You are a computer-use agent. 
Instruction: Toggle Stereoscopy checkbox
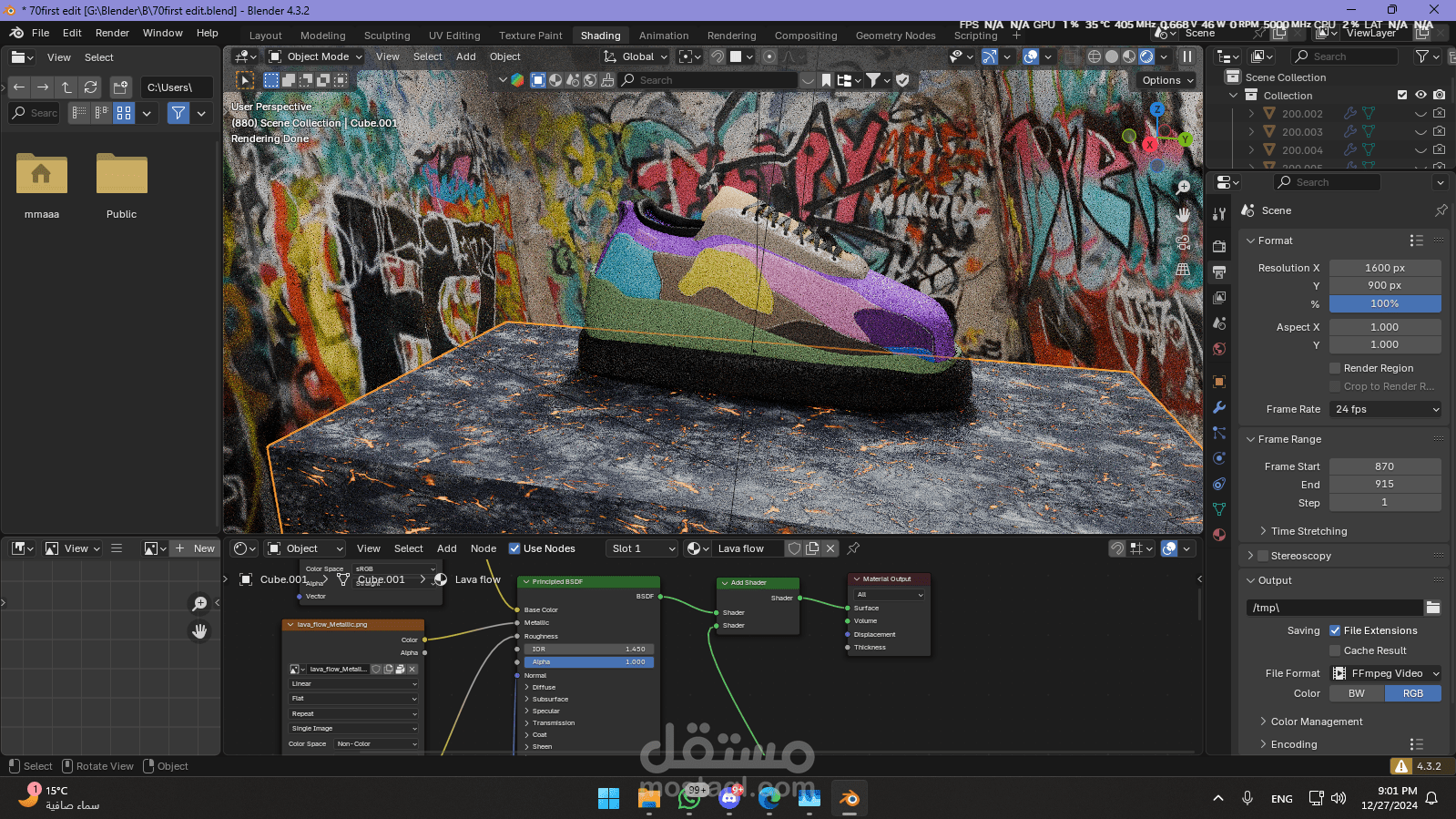1262,556
